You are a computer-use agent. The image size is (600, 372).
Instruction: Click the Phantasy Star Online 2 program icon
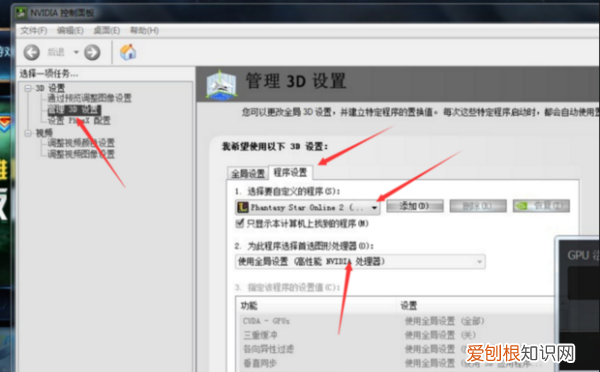click(x=243, y=207)
